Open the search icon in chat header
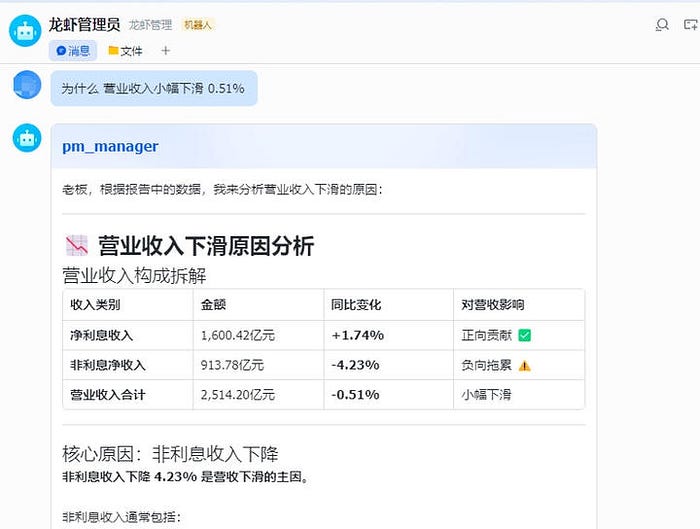The image size is (700, 529). 662,25
